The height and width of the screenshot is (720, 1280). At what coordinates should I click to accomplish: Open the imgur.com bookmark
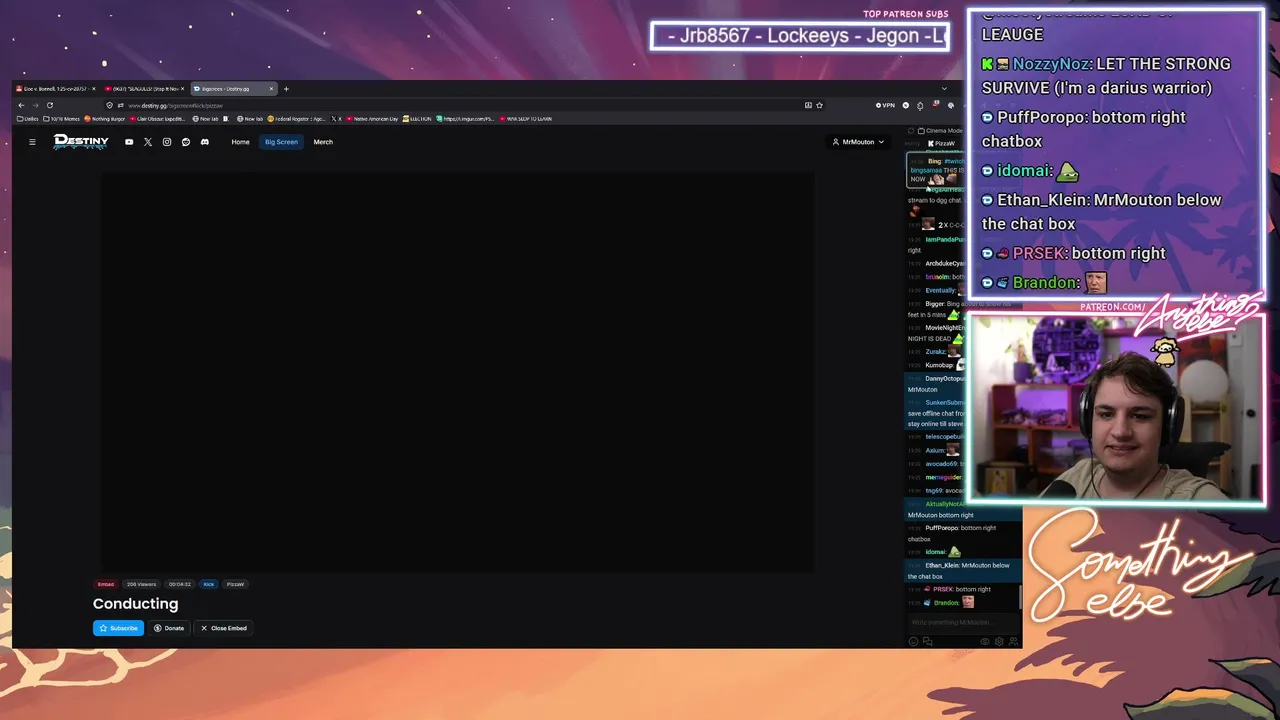coord(465,119)
